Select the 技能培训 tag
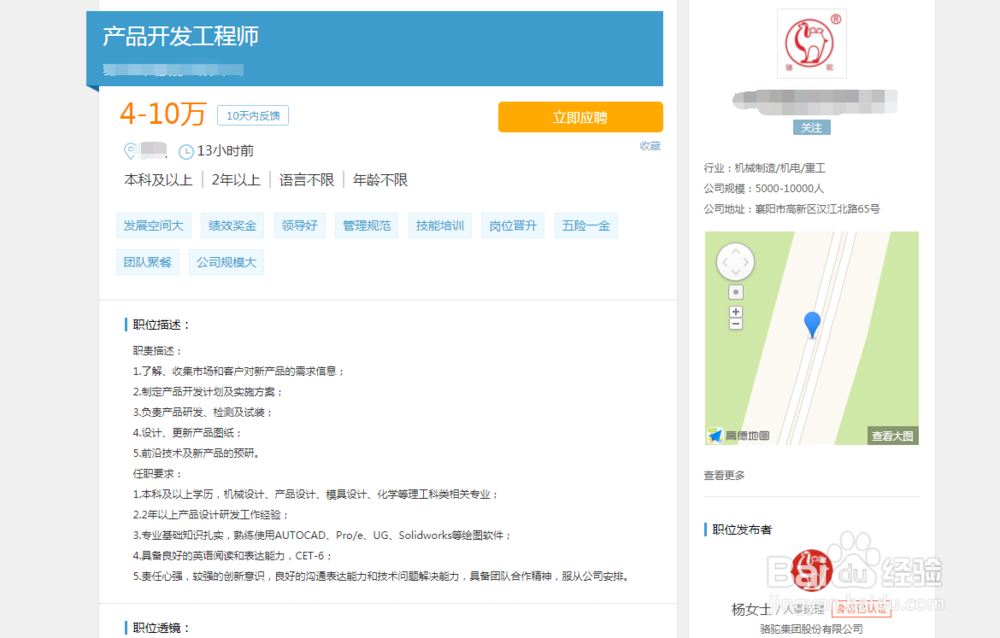The width and height of the screenshot is (1000, 638). pyautogui.click(x=440, y=225)
